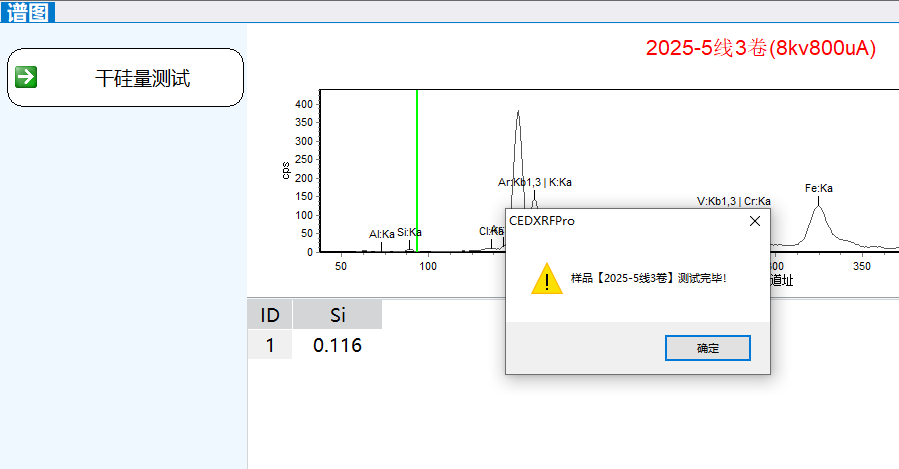Close the CEDXRFPro dialog with X
Viewport: 899px width, 469px height.
755,220
